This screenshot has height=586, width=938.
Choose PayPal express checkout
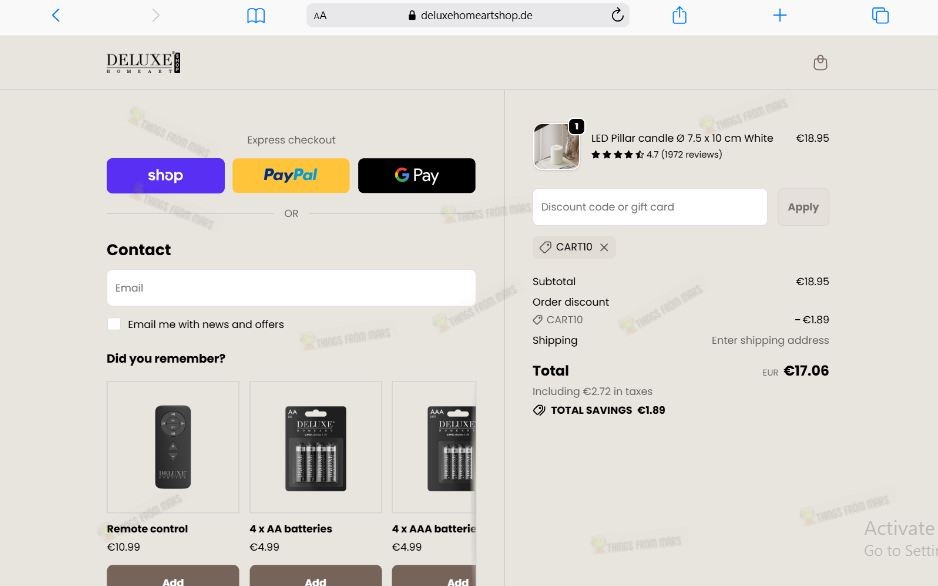tap(291, 175)
